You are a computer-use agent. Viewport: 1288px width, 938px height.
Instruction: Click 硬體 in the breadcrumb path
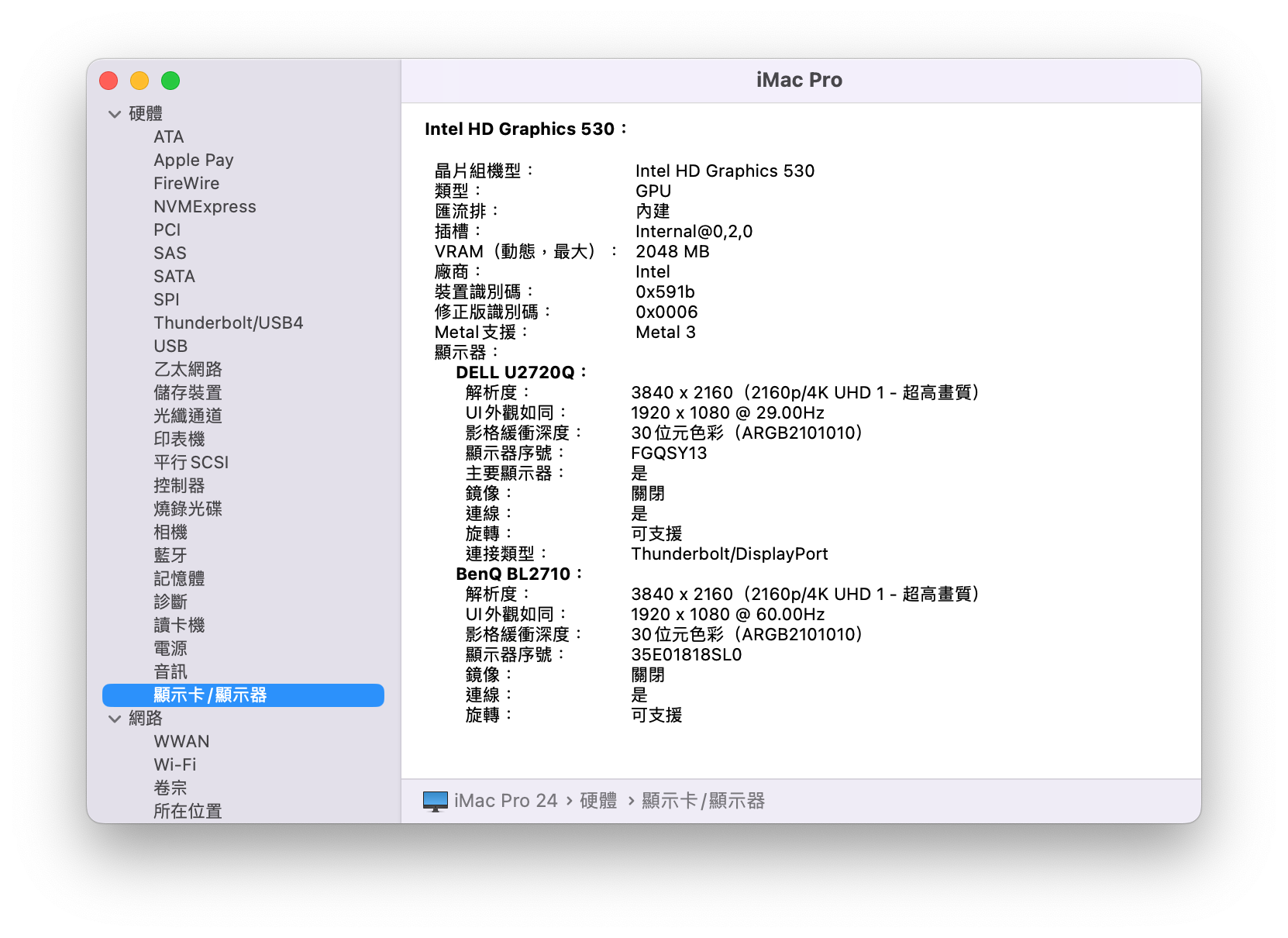[598, 799]
